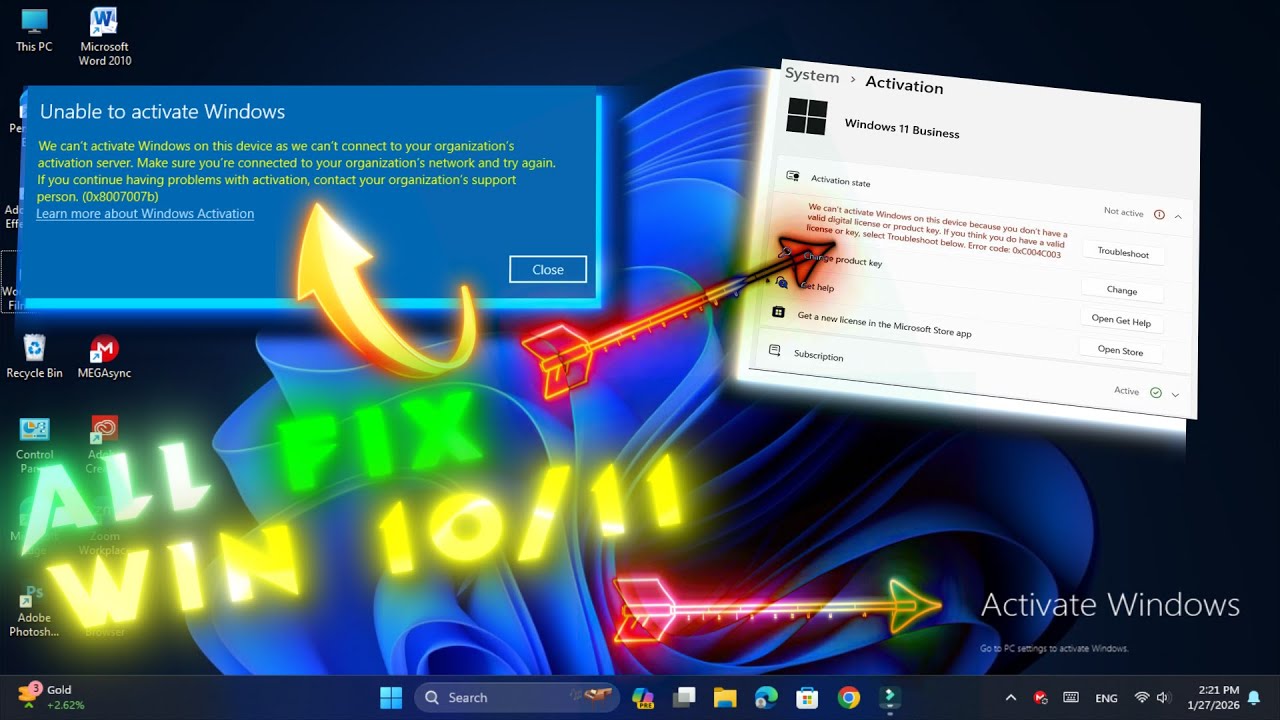1280x720 pixels.
Task: Go back to System in breadcrumb
Action: coord(812,75)
